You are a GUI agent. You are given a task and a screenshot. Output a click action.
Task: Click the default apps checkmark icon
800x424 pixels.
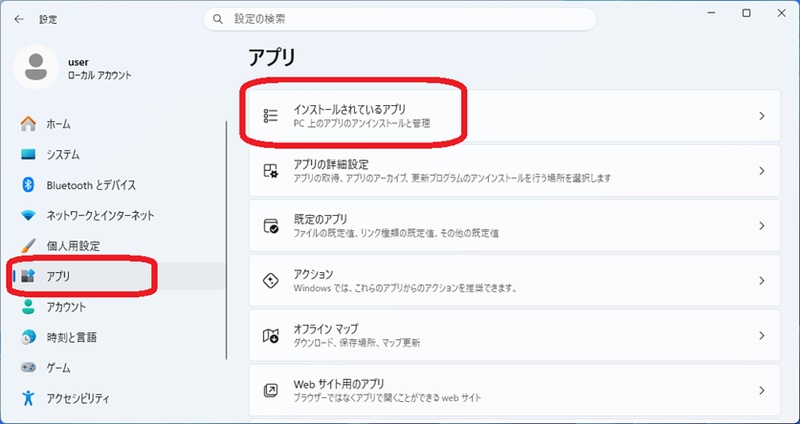tap(270, 226)
